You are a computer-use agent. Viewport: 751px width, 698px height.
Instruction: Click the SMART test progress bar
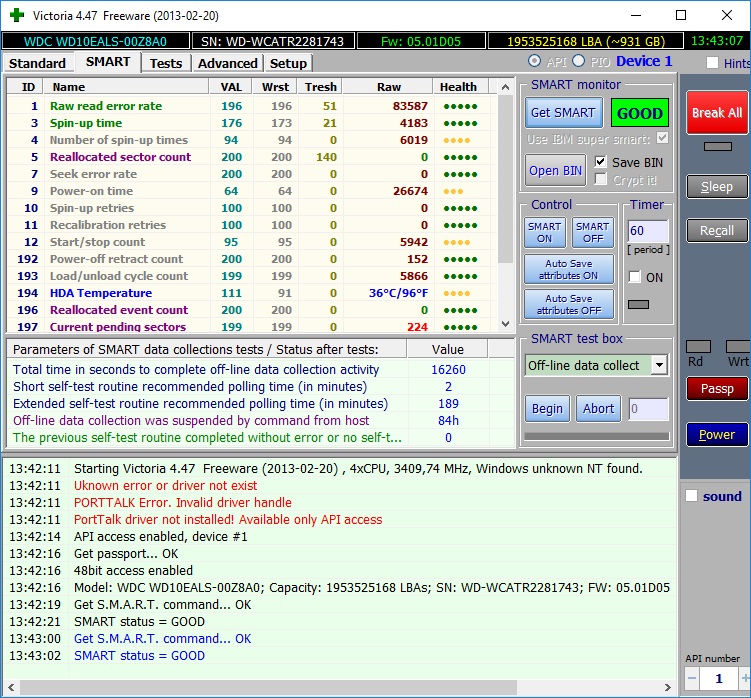point(597,436)
